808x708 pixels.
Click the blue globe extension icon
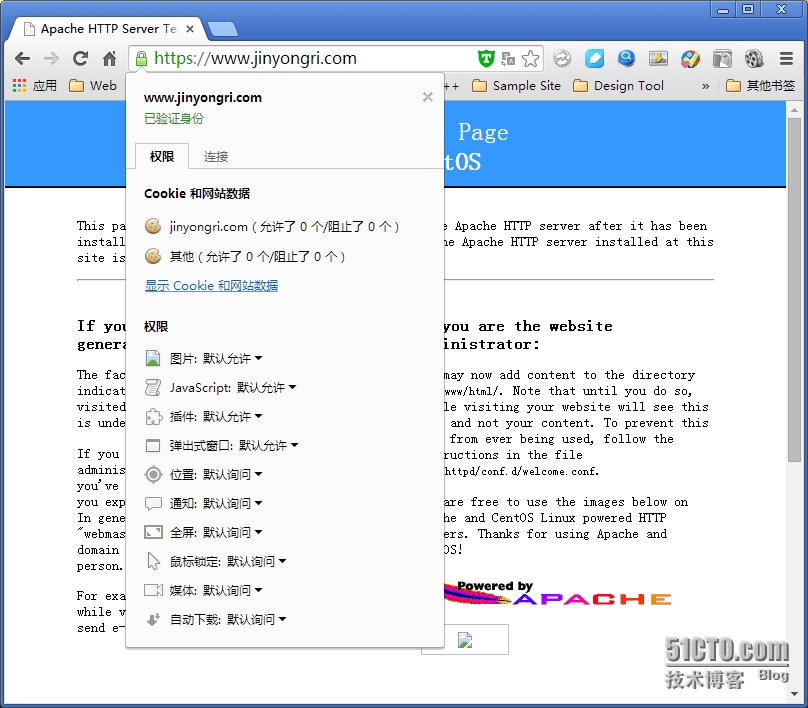(627, 59)
